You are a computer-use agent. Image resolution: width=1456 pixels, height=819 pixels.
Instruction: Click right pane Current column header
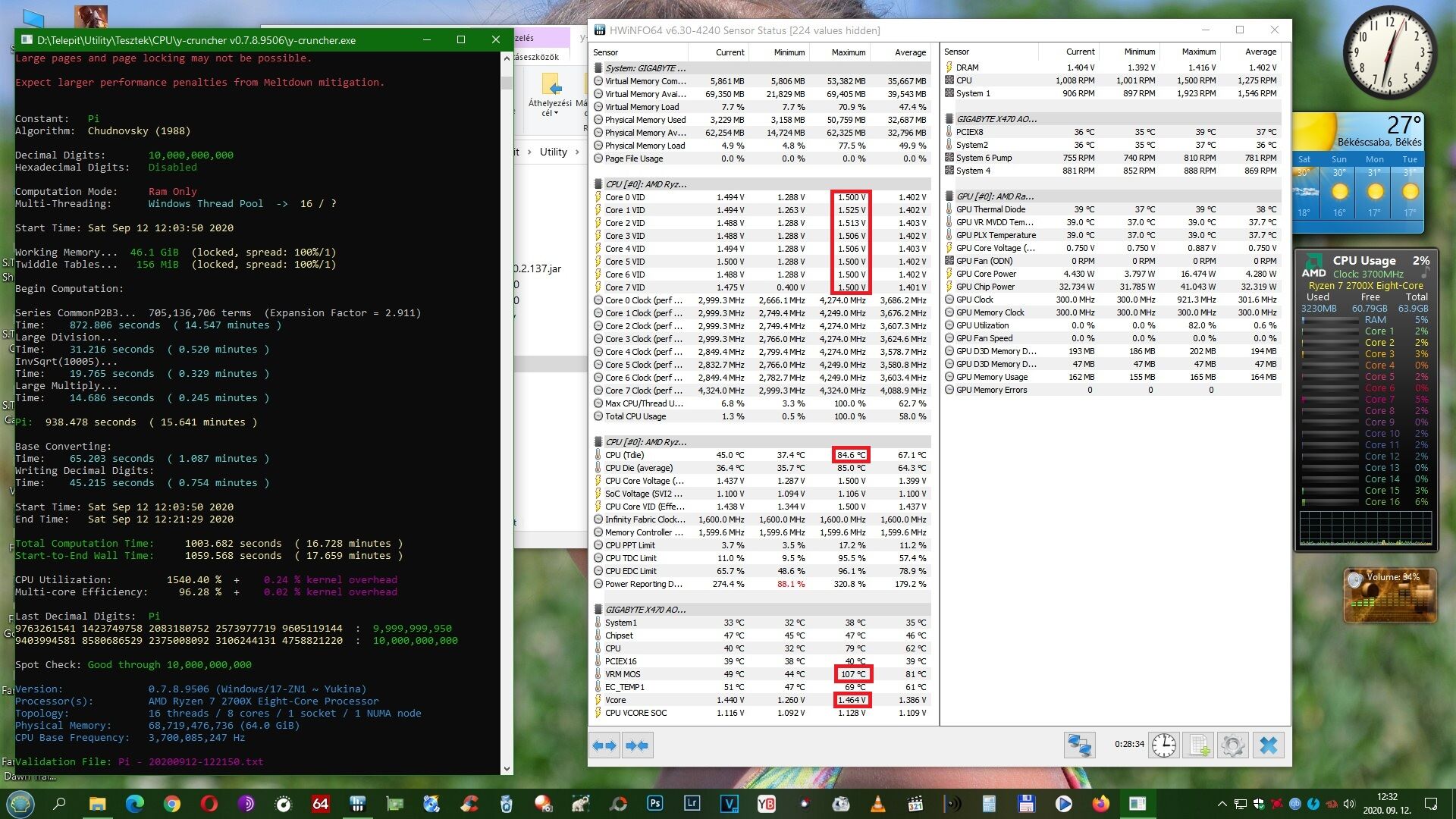tap(1068, 52)
